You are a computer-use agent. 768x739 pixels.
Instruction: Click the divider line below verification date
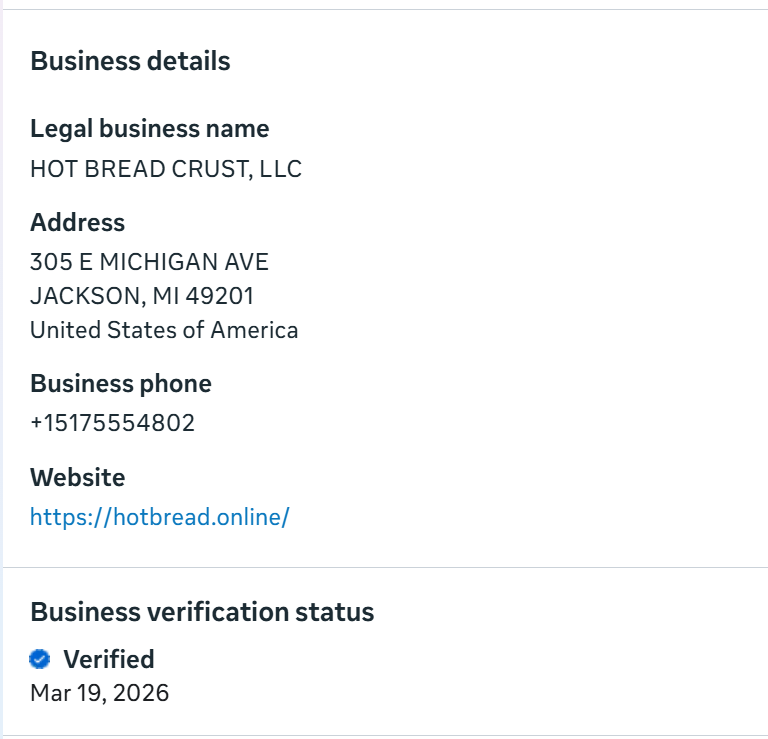[x=384, y=735]
